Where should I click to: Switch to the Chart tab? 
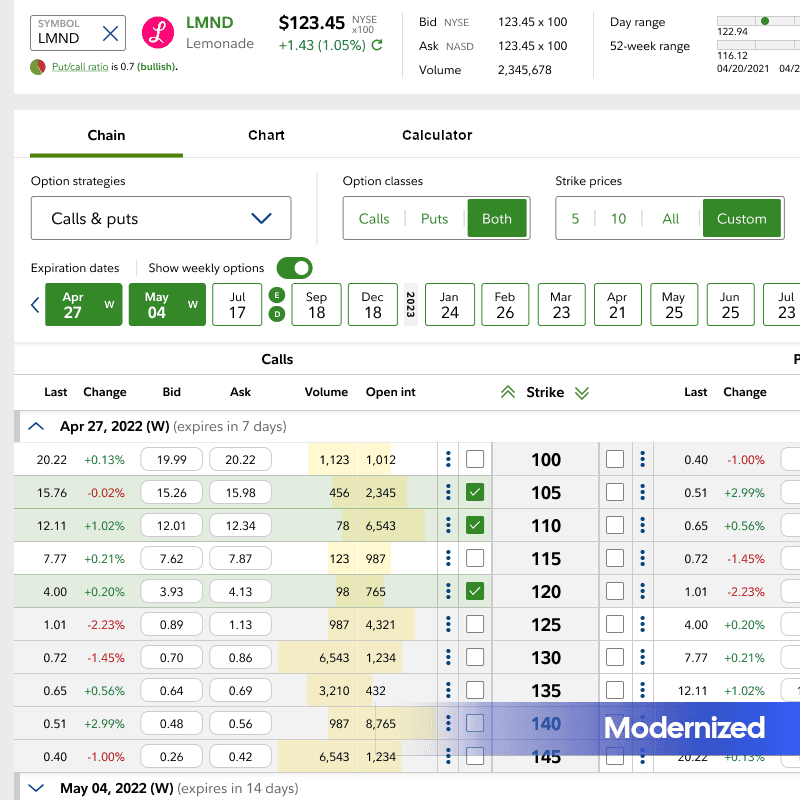click(x=266, y=135)
